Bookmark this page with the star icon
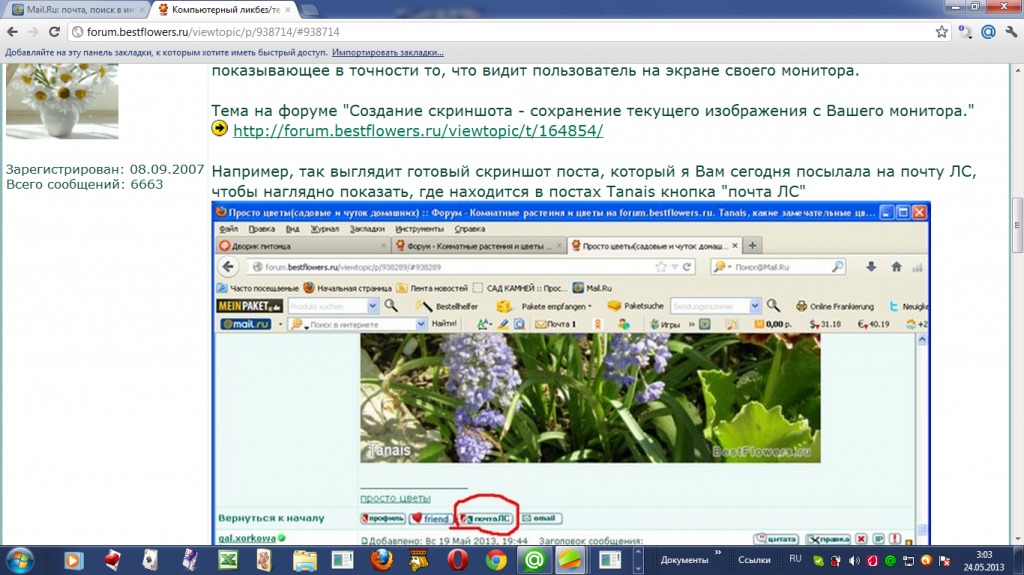The width and height of the screenshot is (1024, 575). click(x=941, y=32)
